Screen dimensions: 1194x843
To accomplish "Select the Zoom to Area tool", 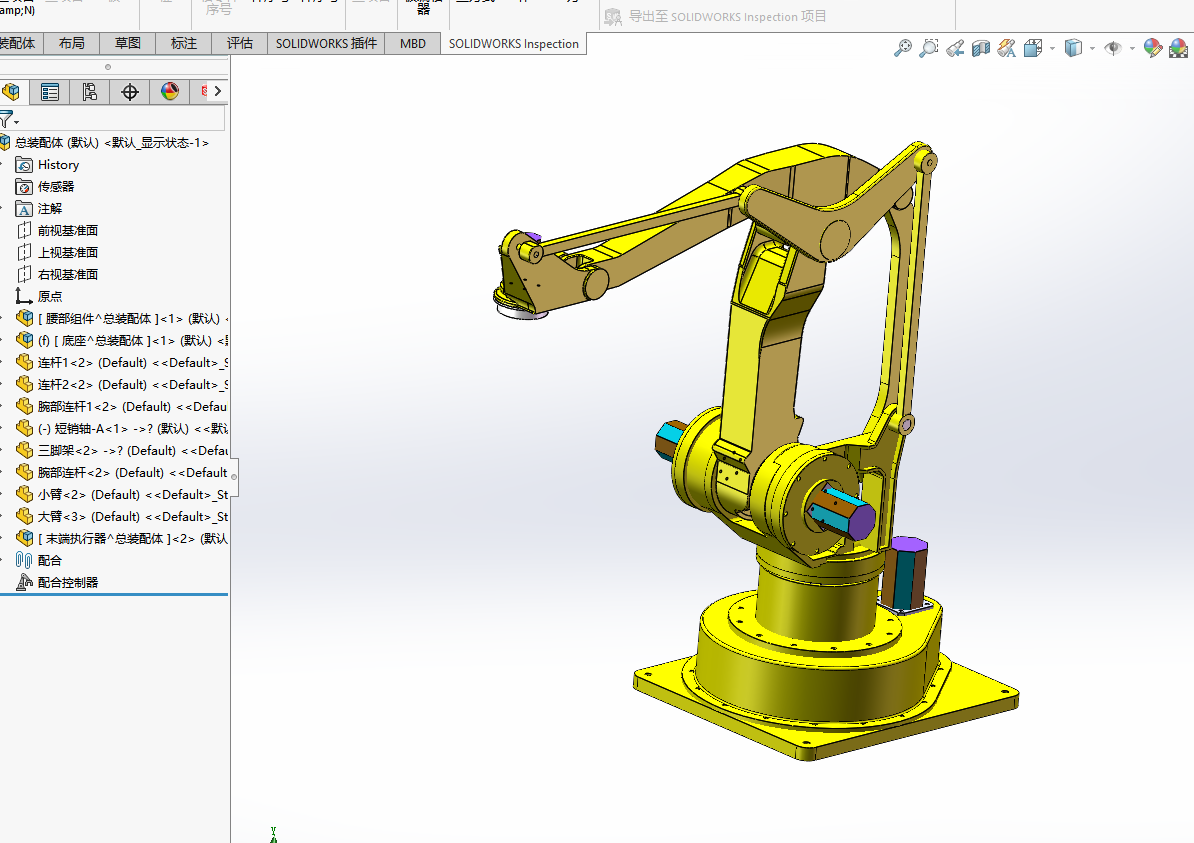I will 928,49.
